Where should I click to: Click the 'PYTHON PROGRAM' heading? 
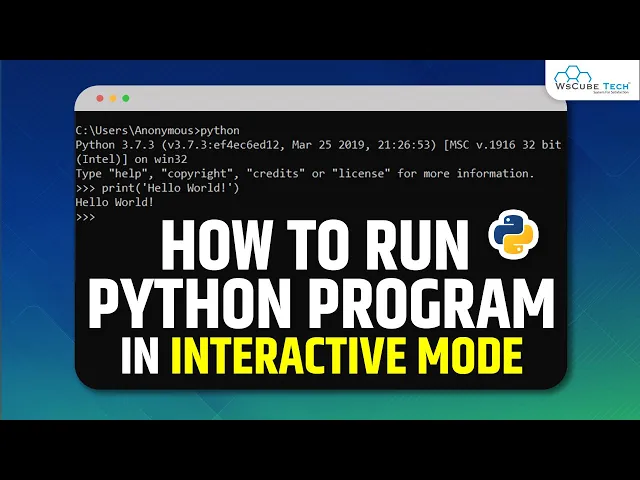(x=321, y=303)
